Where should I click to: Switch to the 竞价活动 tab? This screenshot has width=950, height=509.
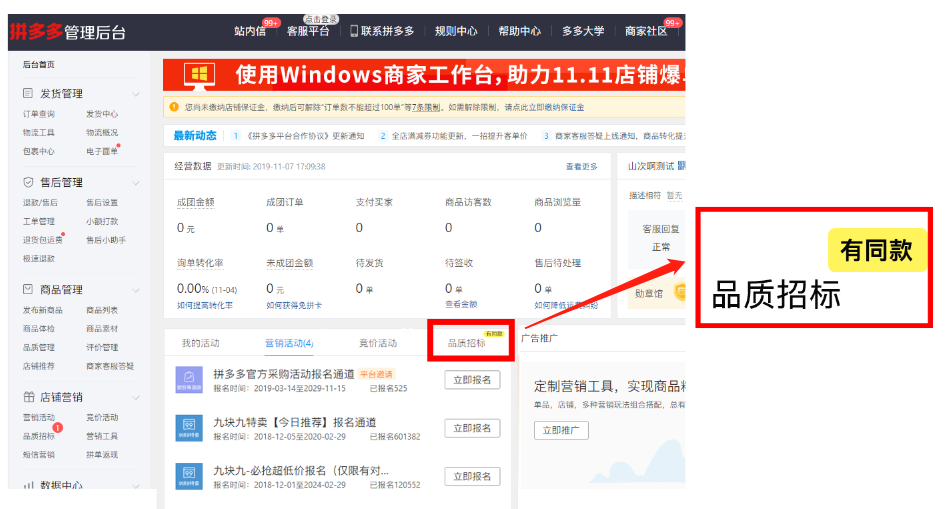coord(378,343)
